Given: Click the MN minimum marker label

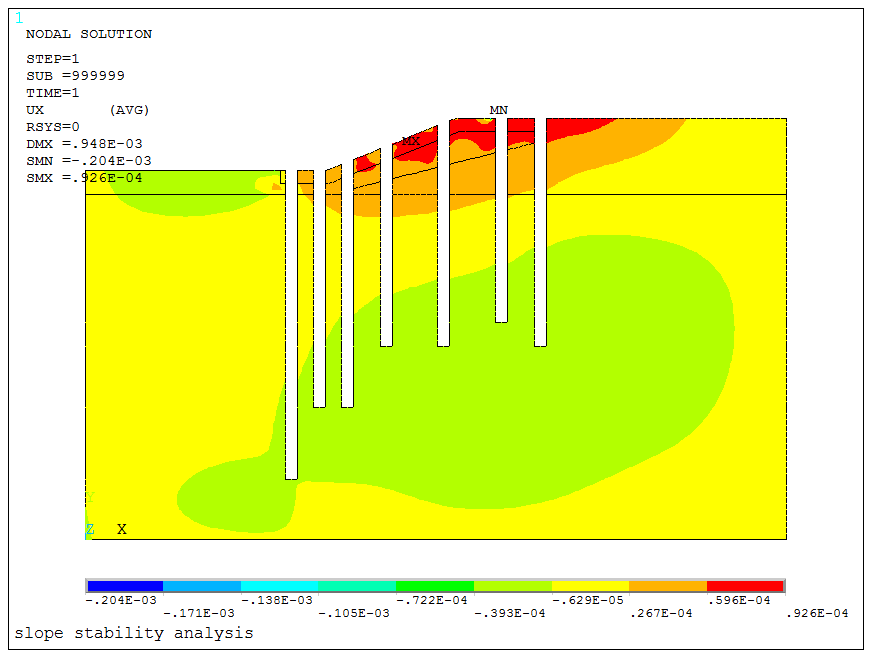Looking at the screenshot, I should (x=498, y=110).
